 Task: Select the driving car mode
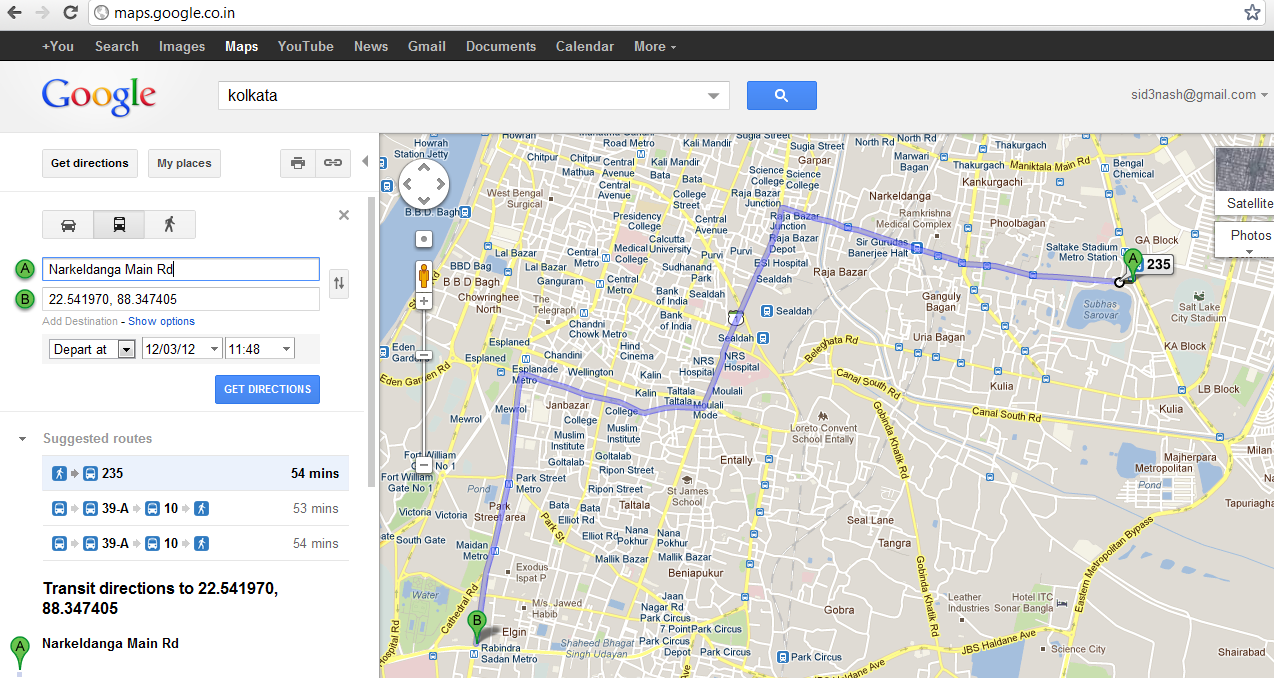(68, 224)
